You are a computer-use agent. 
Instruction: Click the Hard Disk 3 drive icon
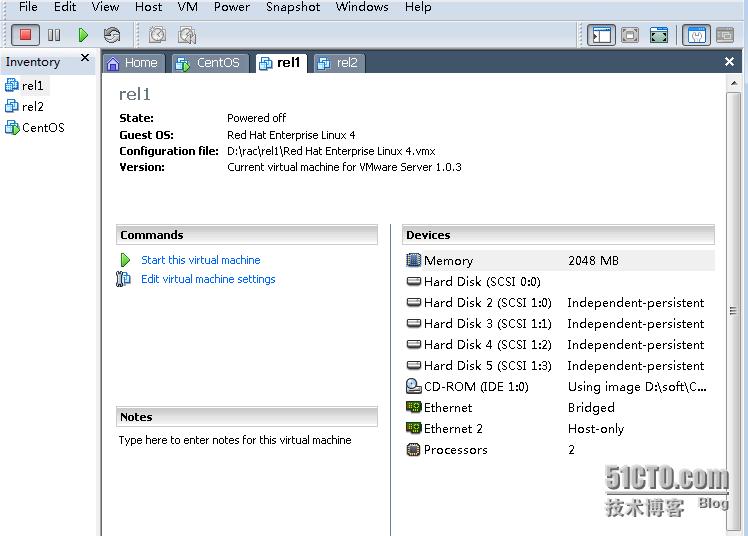[x=414, y=323]
